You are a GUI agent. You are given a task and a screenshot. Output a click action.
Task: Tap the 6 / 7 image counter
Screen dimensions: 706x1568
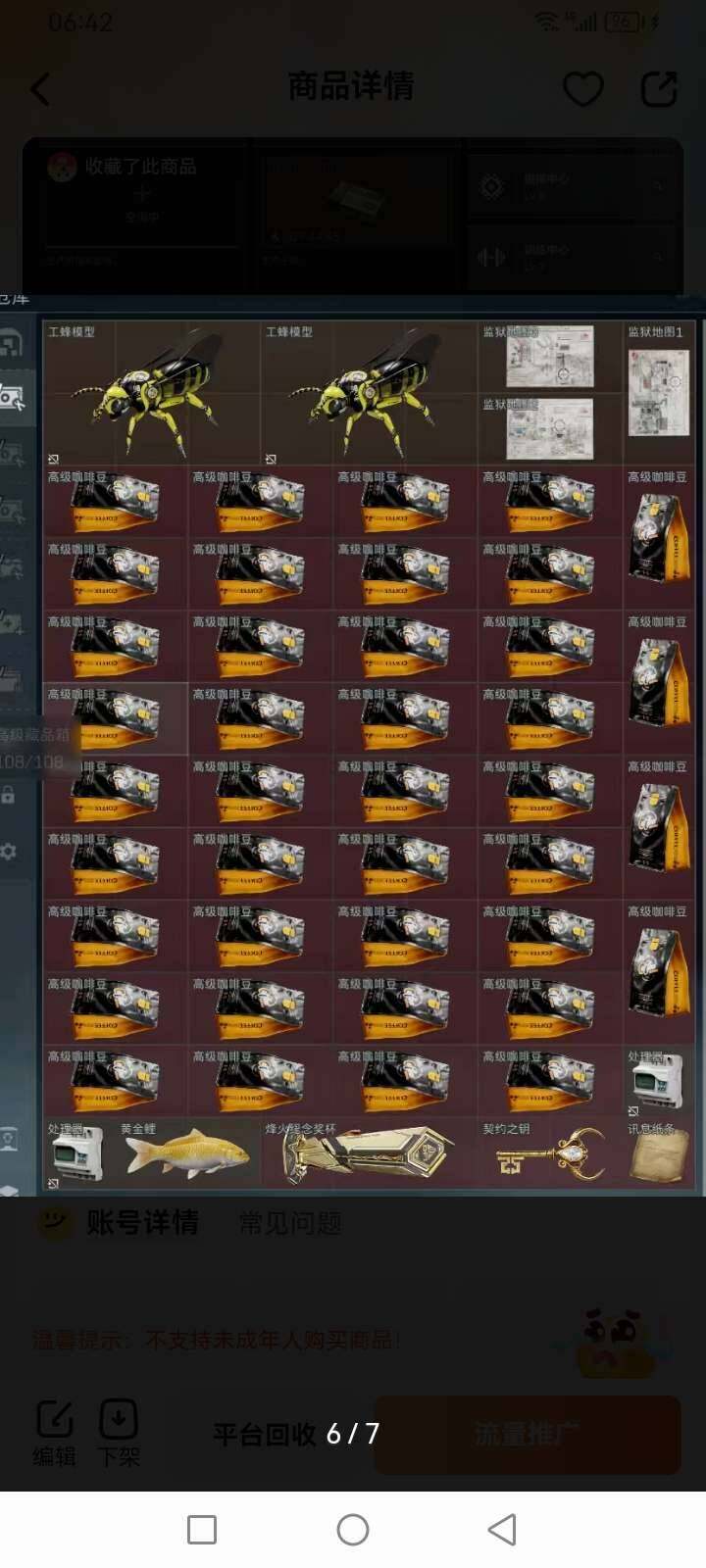coord(353,1434)
